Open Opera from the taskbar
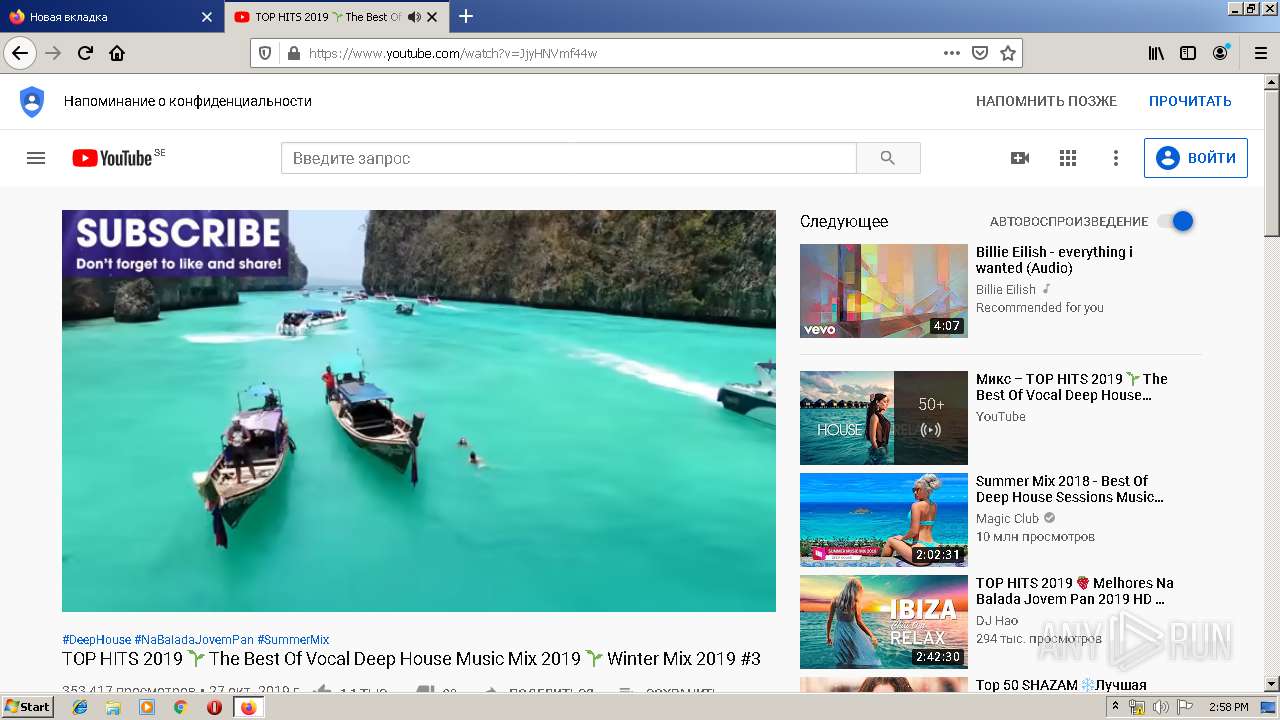The image size is (1280, 720). click(x=214, y=707)
